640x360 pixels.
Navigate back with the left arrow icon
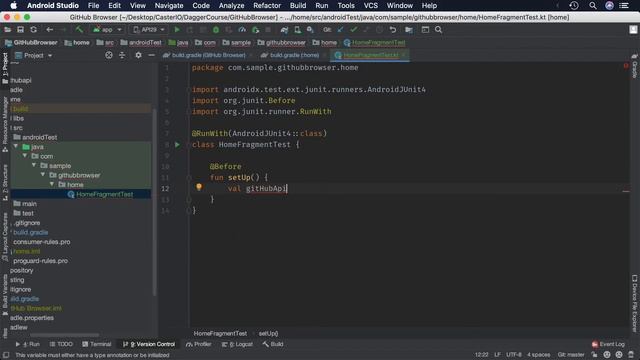coord(49,30)
